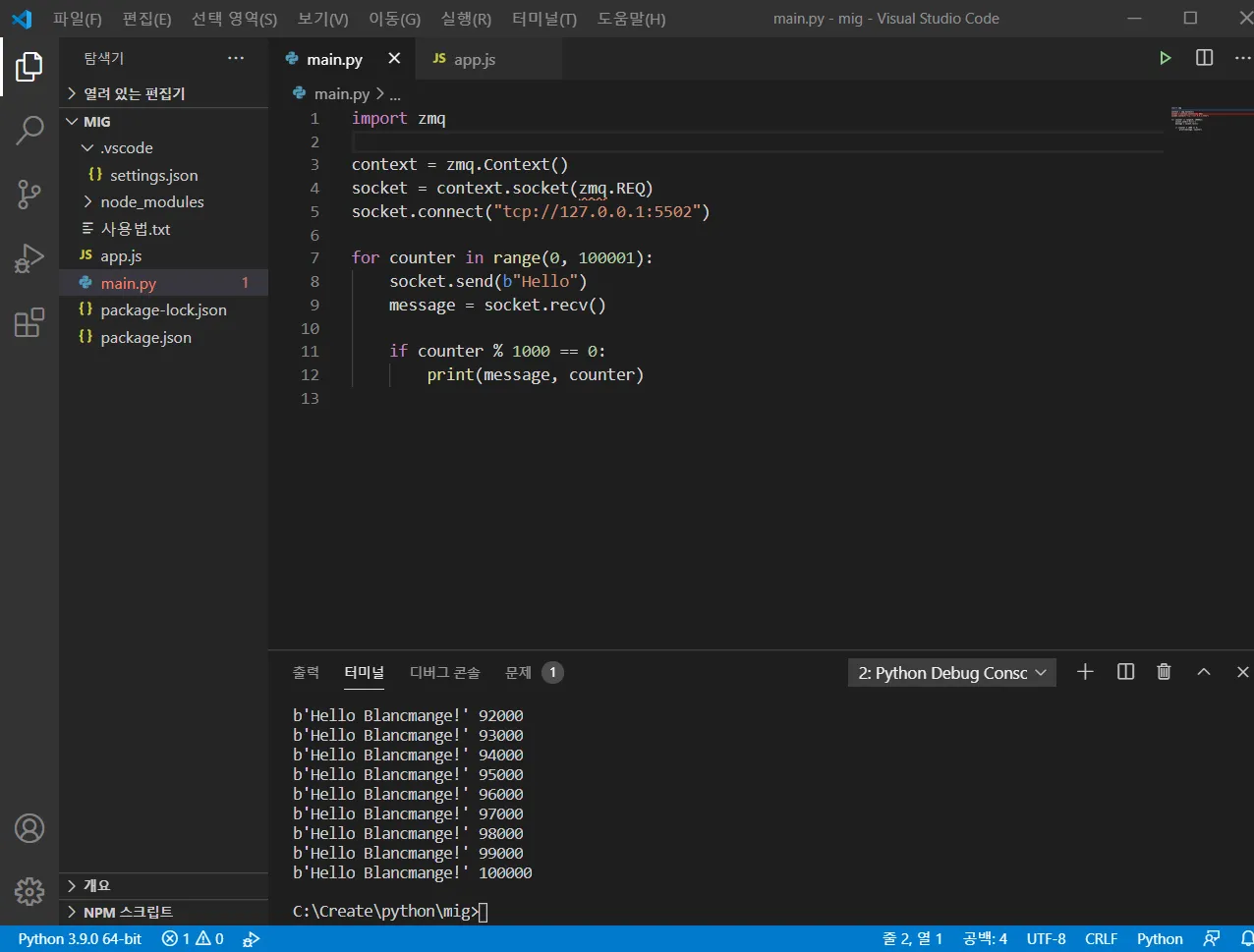Open package.json in the explorer
The width and height of the screenshot is (1254, 952).
pos(145,337)
